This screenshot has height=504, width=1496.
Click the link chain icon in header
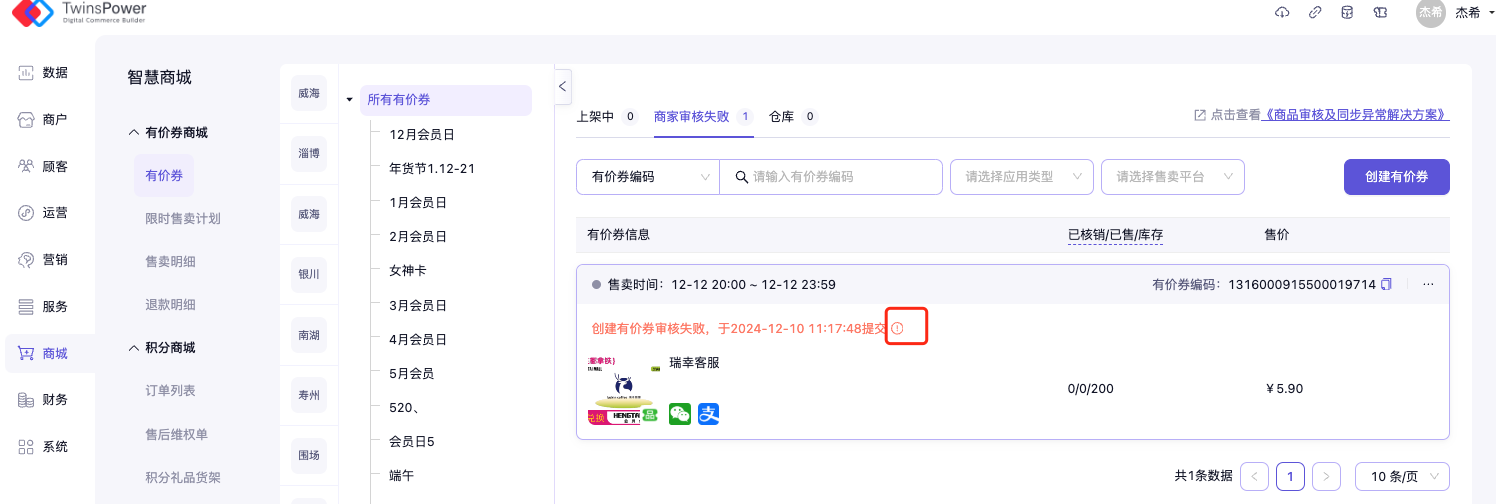point(1315,12)
